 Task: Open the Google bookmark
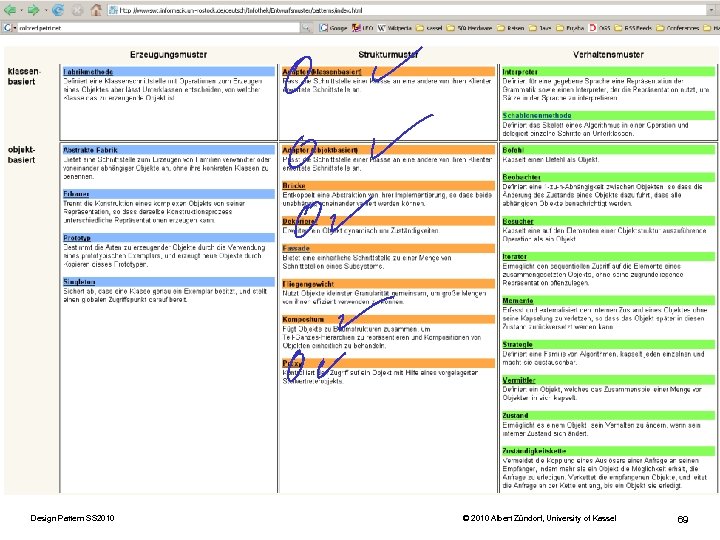coord(334,28)
